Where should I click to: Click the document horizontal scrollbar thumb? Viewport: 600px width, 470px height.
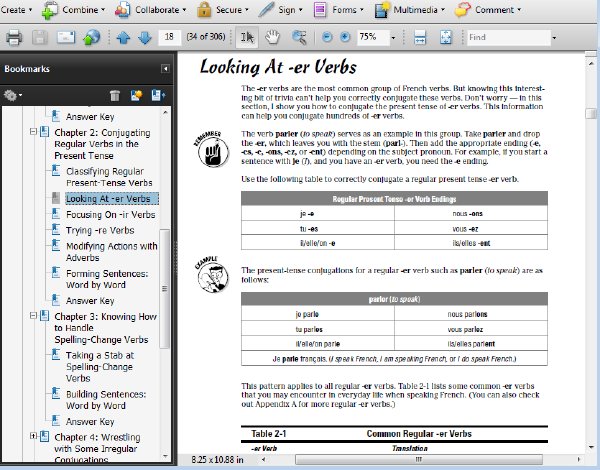(419, 459)
